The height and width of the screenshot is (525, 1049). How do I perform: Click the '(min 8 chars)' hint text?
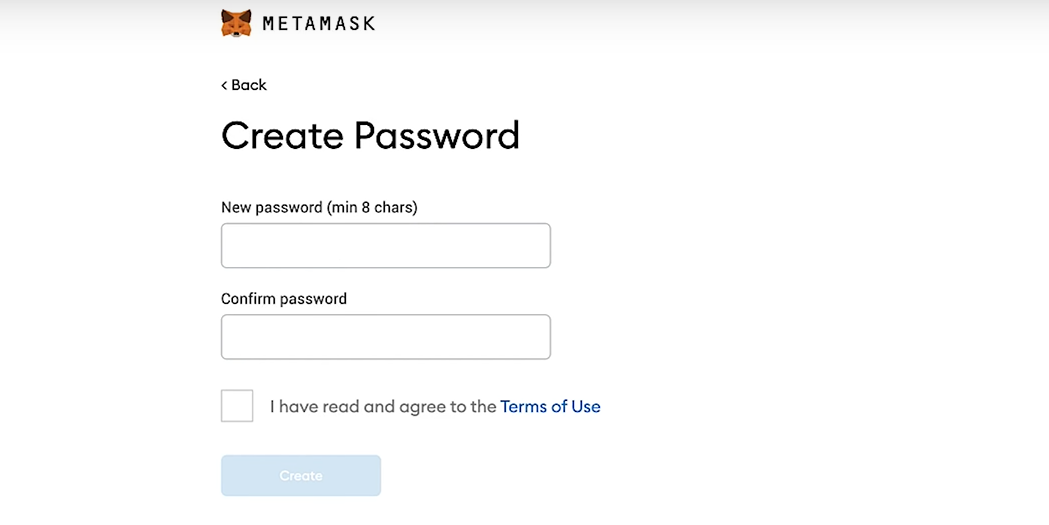pyautogui.click(x=372, y=207)
